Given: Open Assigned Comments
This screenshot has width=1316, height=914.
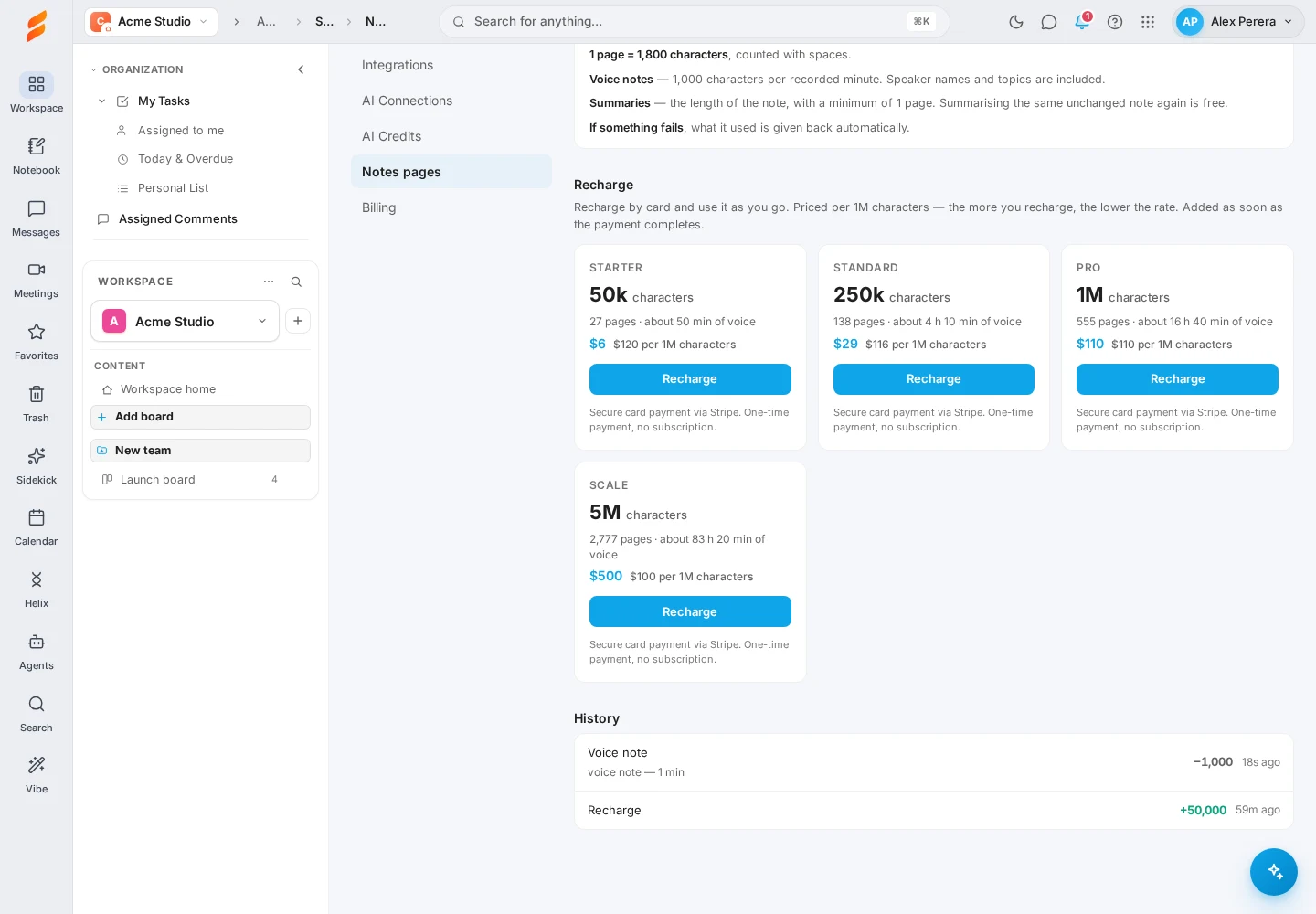Looking at the screenshot, I should 177,219.
